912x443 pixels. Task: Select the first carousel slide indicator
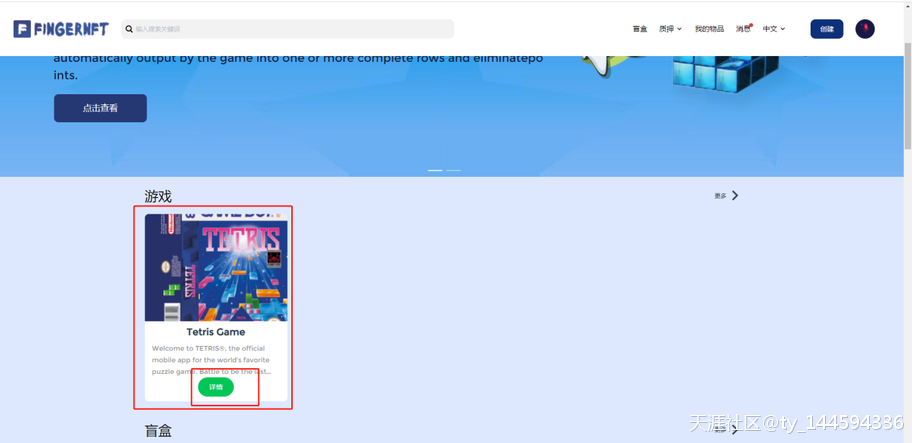tap(435, 170)
